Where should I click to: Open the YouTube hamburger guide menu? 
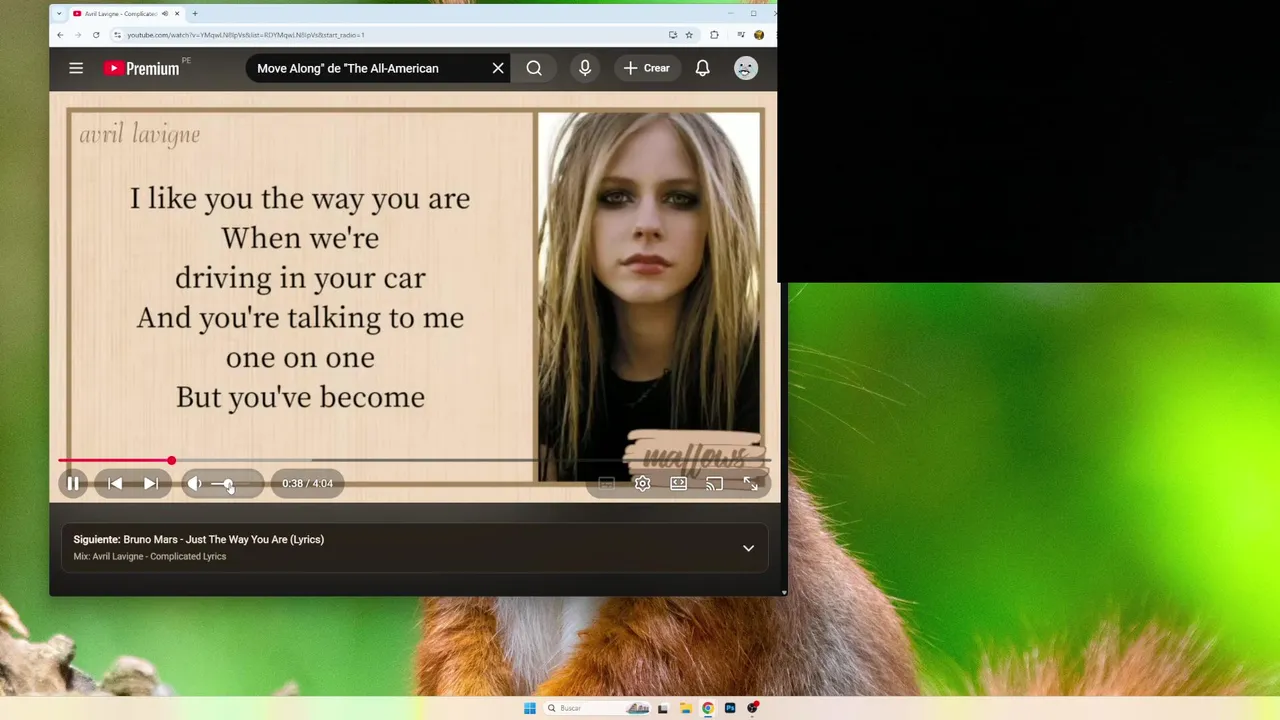click(x=76, y=68)
